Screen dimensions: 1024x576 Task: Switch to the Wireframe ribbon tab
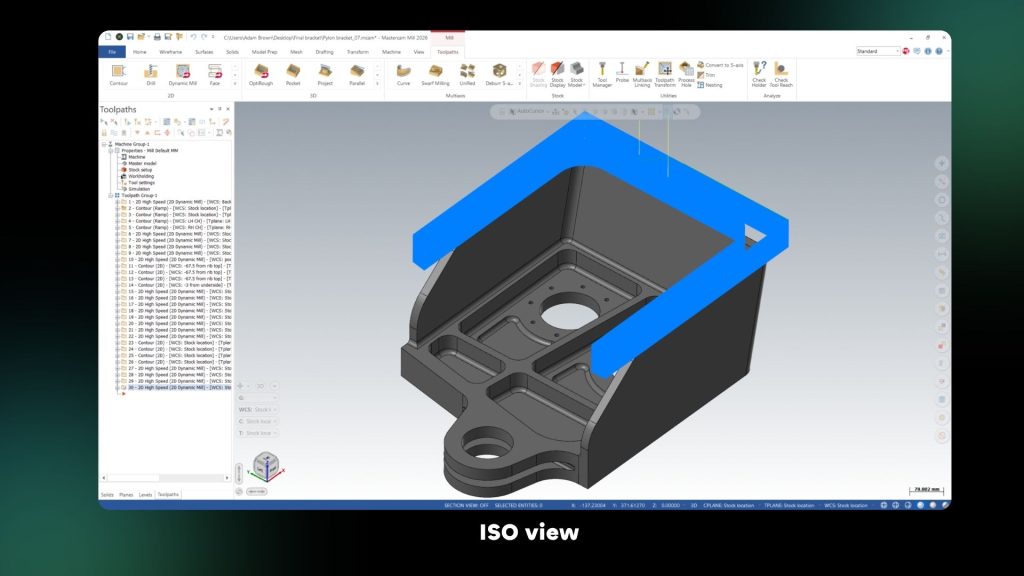pyautogui.click(x=171, y=52)
